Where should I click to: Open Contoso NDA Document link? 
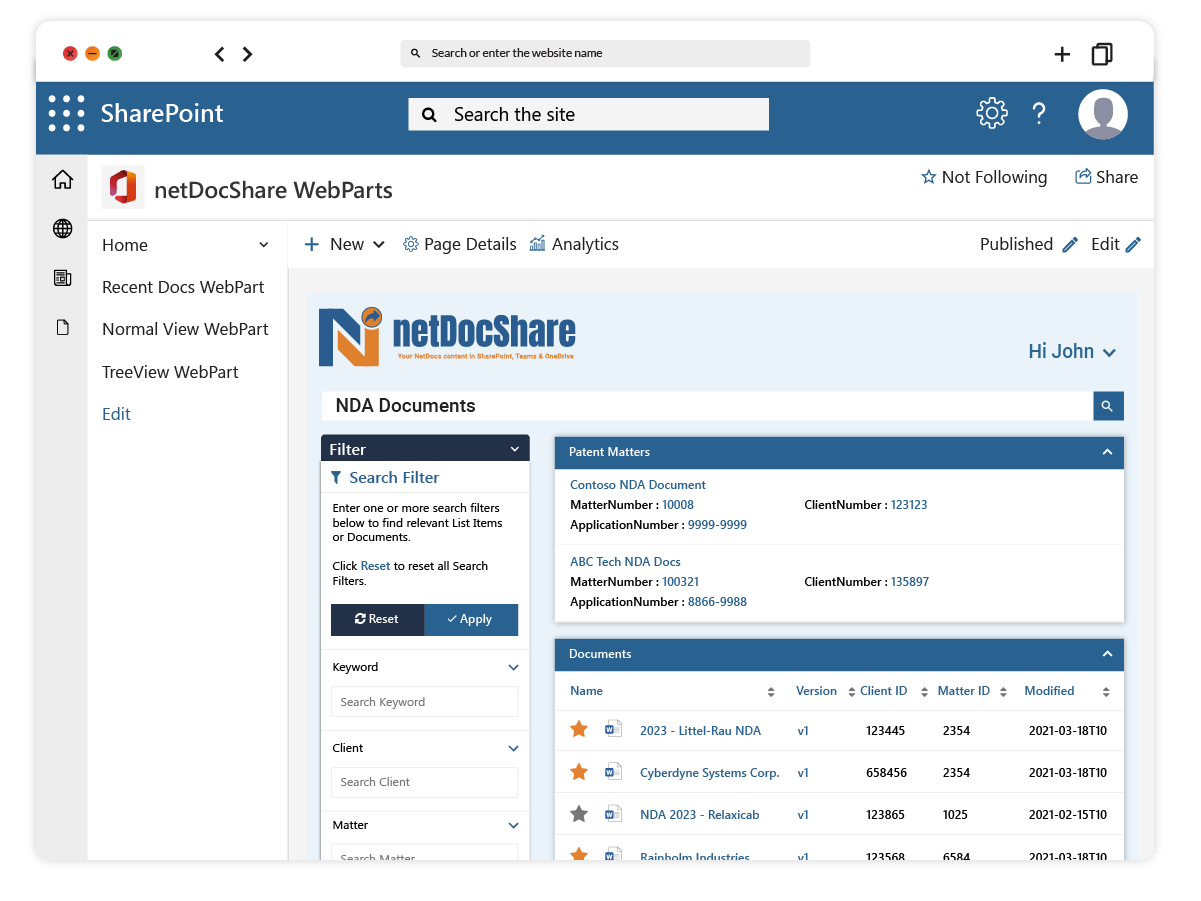click(x=638, y=485)
